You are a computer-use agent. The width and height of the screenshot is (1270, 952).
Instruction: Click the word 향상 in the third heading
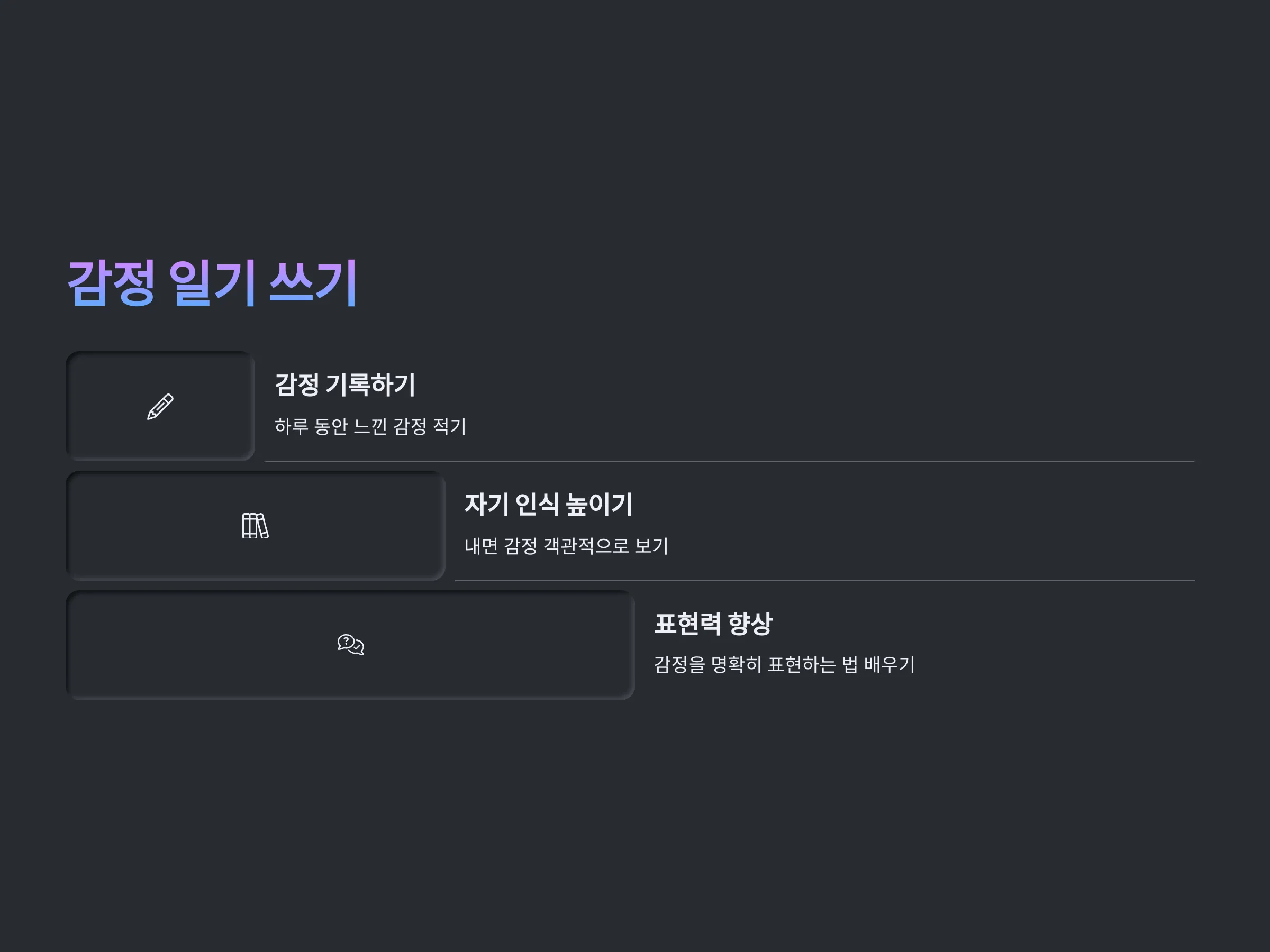pyautogui.click(x=750, y=624)
